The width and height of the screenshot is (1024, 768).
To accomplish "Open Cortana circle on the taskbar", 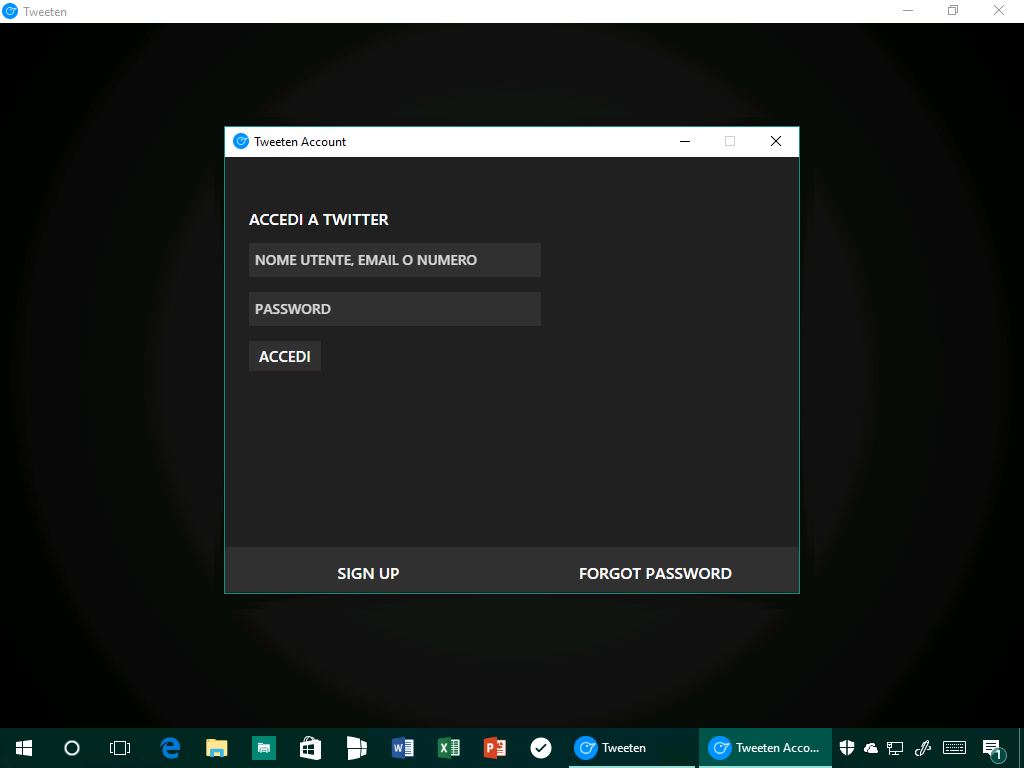I will click(72, 748).
